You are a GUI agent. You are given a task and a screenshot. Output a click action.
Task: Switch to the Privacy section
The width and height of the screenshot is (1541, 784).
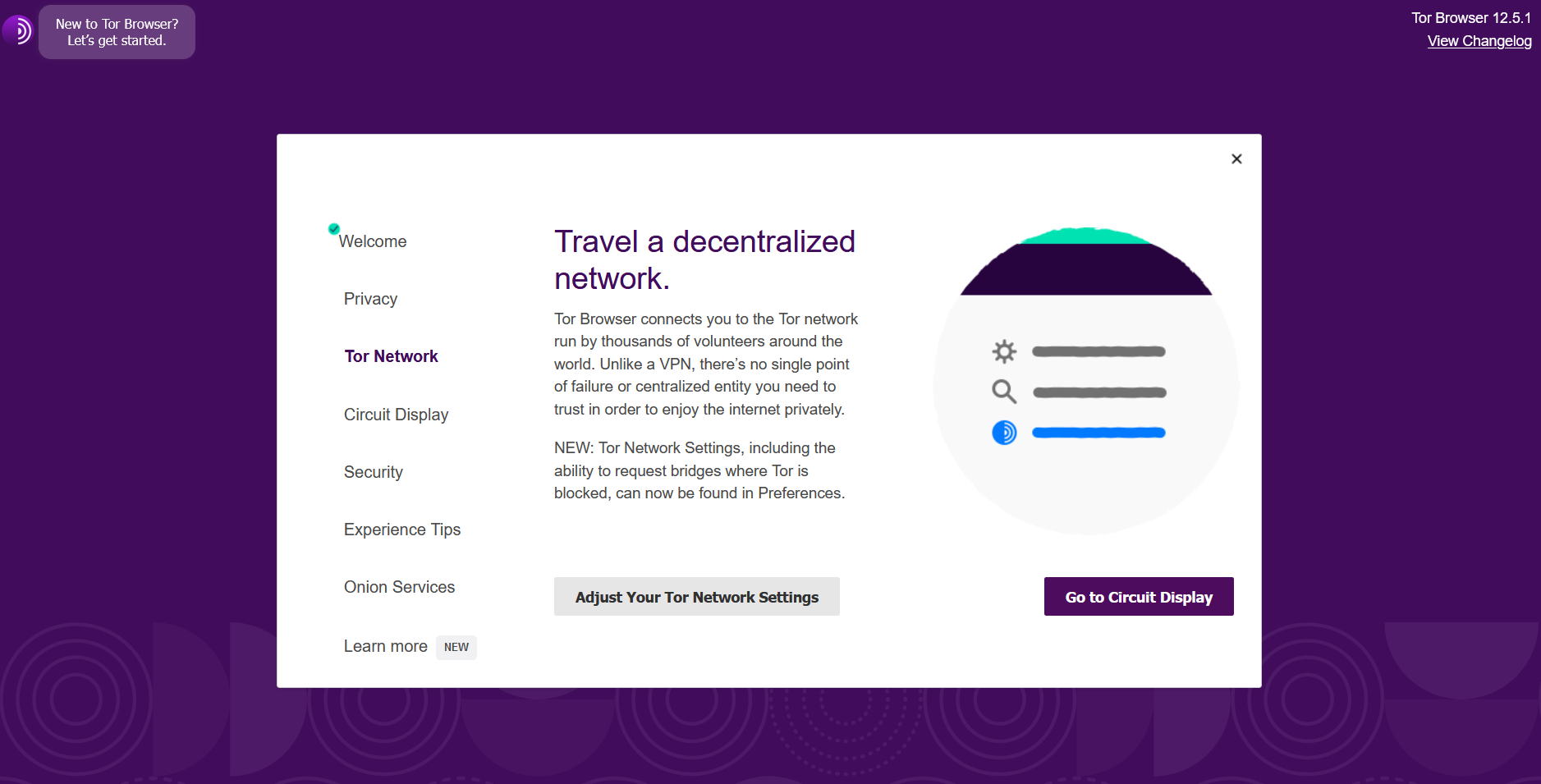370,299
